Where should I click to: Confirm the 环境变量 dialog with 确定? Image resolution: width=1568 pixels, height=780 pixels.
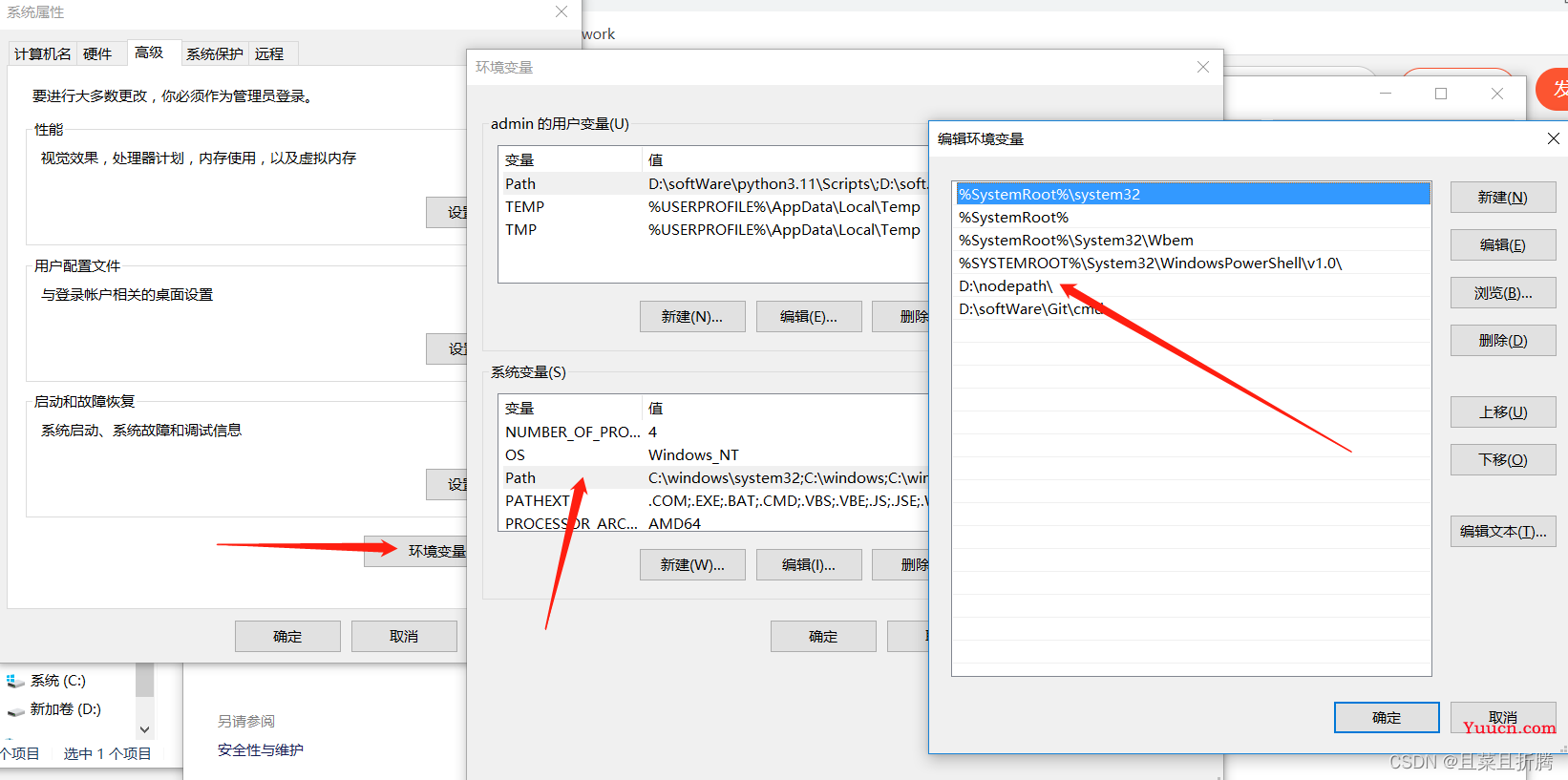point(823,636)
